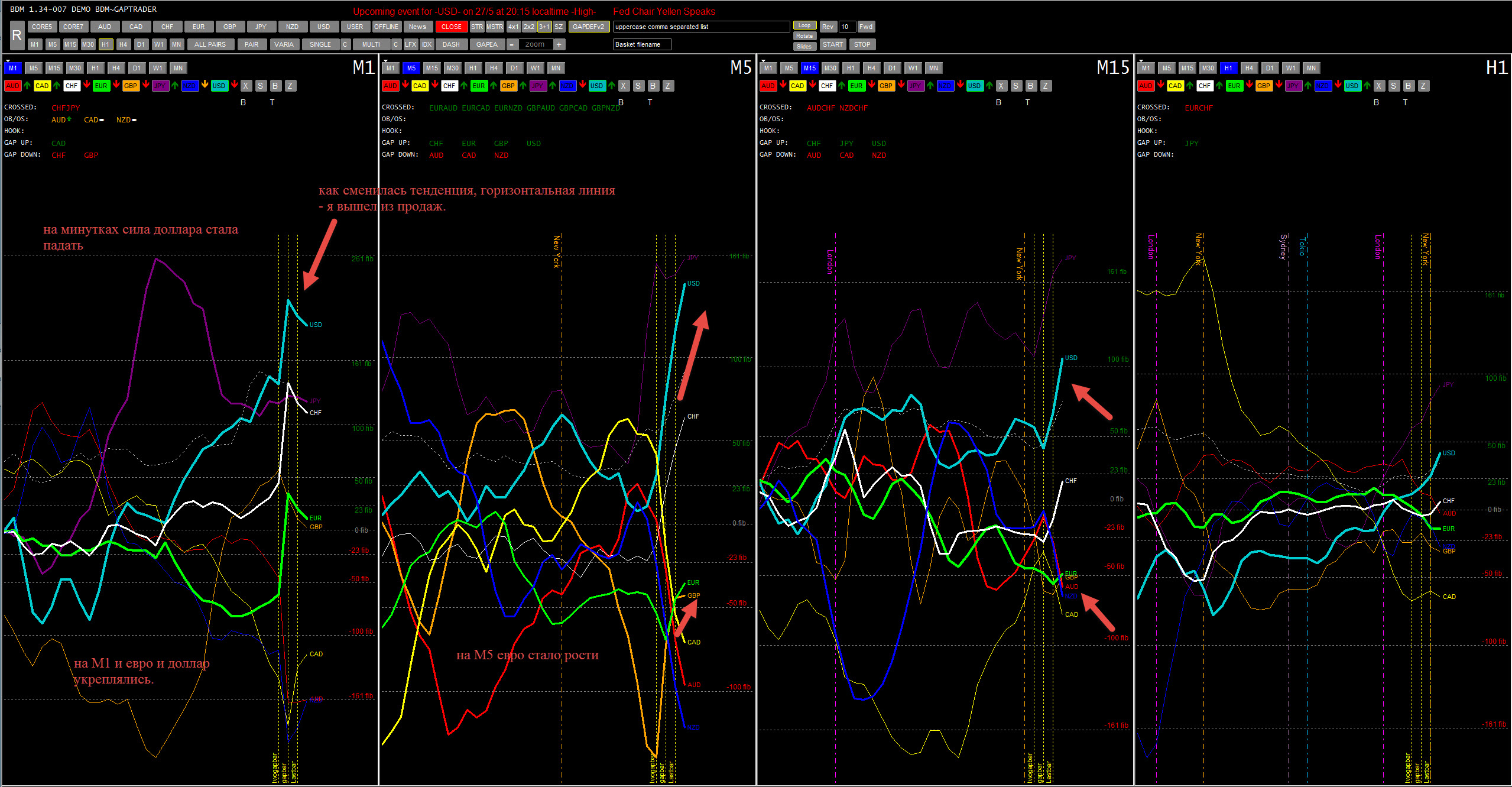Click B button in H1 panel
The width and height of the screenshot is (1512, 787).
coord(1409,86)
